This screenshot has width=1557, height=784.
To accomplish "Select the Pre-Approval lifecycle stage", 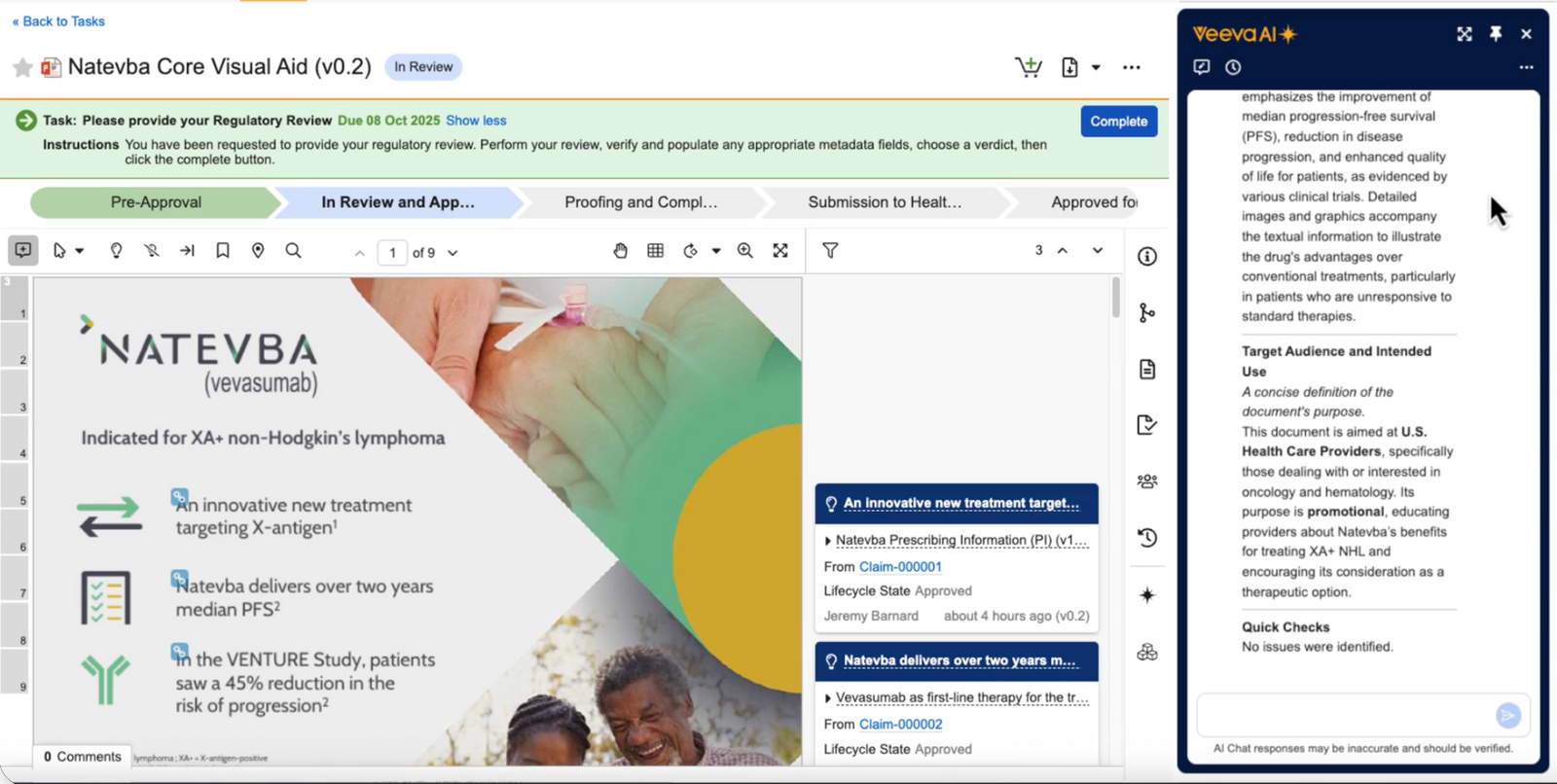I will coord(156,202).
